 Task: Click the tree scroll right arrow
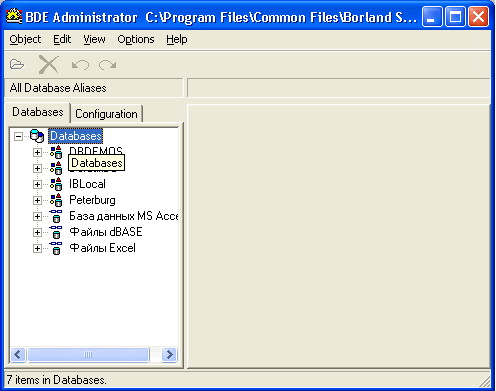pos(169,354)
